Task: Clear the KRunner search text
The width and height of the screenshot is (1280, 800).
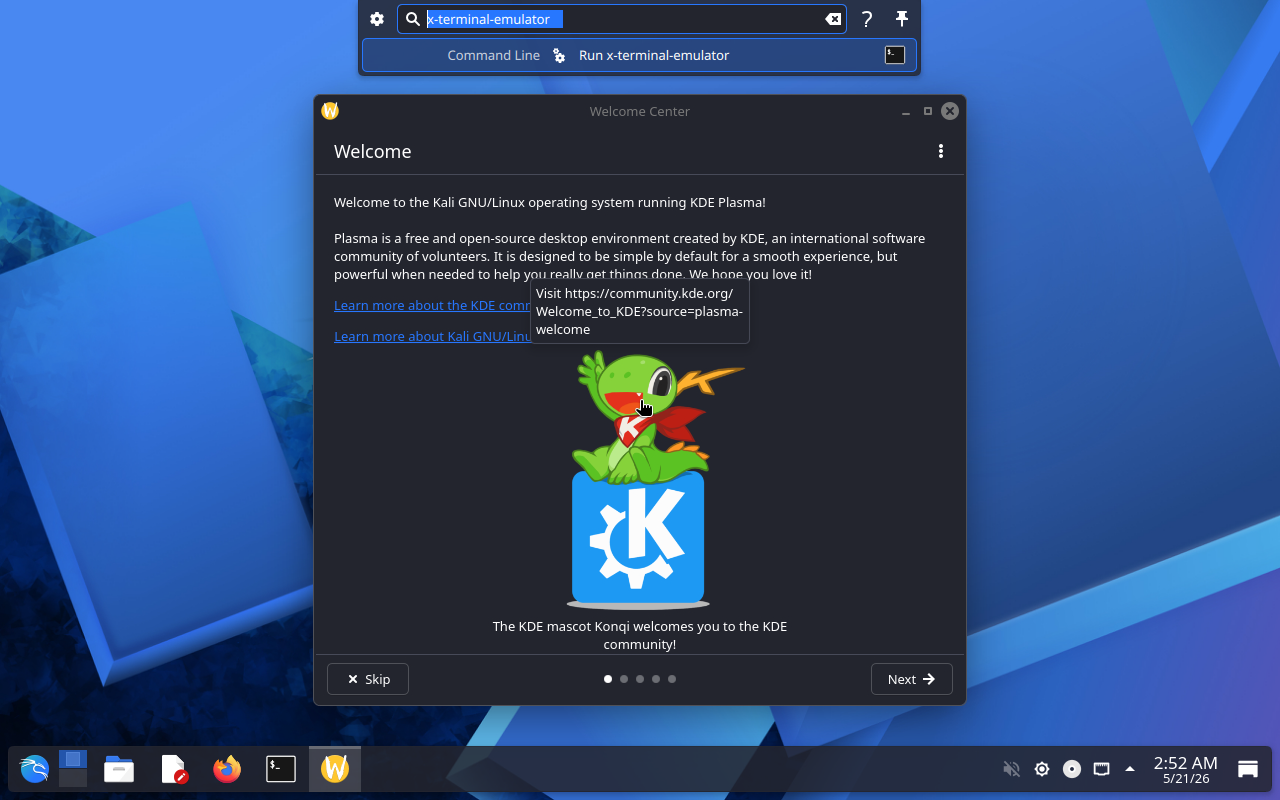Action: pyautogui.click(x=832, y=19)
